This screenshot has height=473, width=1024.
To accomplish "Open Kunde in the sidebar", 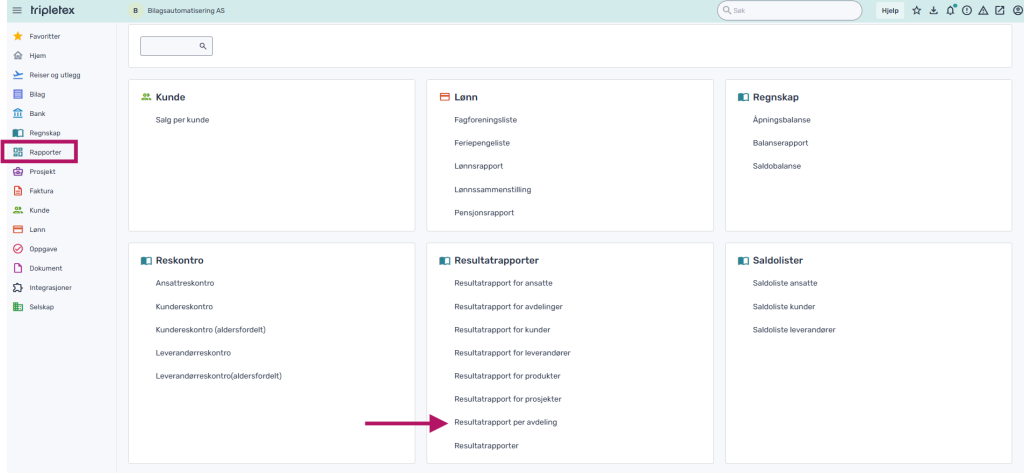I will tap(39, 210).
